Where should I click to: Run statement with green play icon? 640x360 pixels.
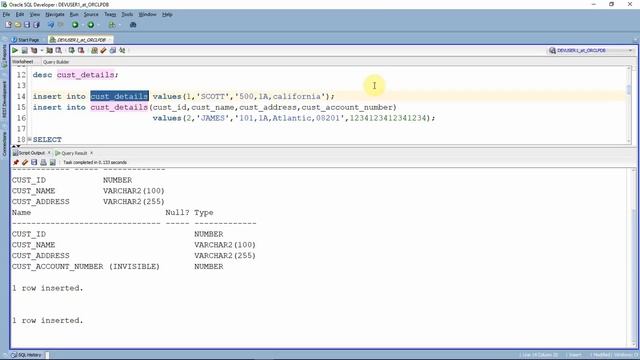pyautogui.click(x=15, y=51)
